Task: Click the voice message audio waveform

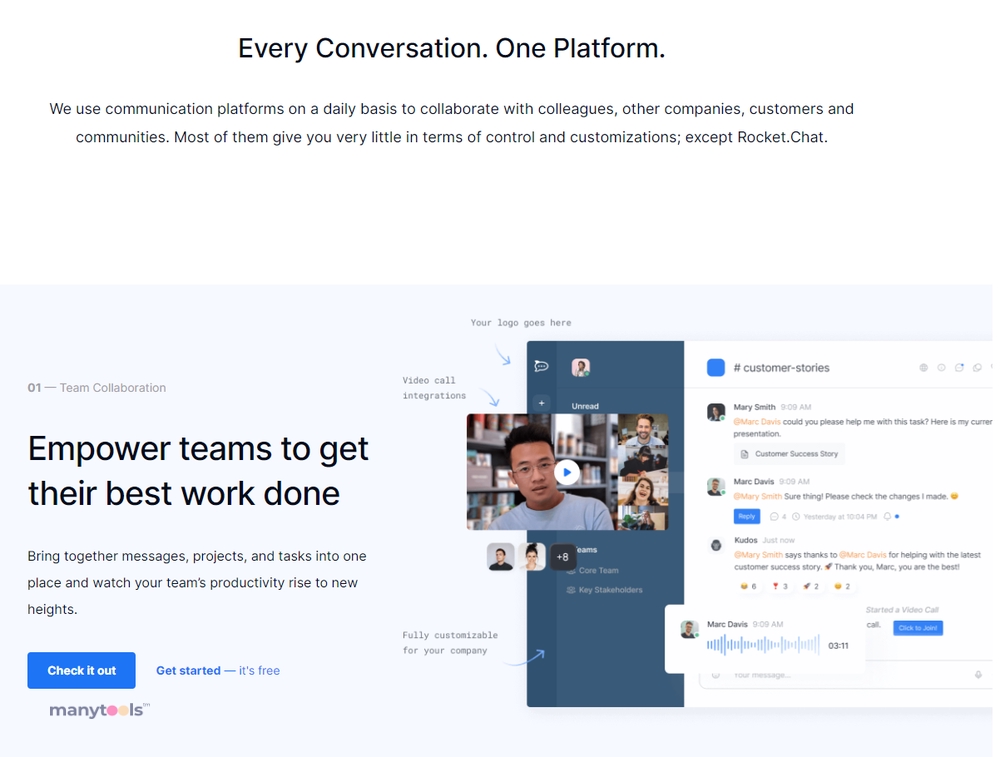Action: [x=763, y=645]
